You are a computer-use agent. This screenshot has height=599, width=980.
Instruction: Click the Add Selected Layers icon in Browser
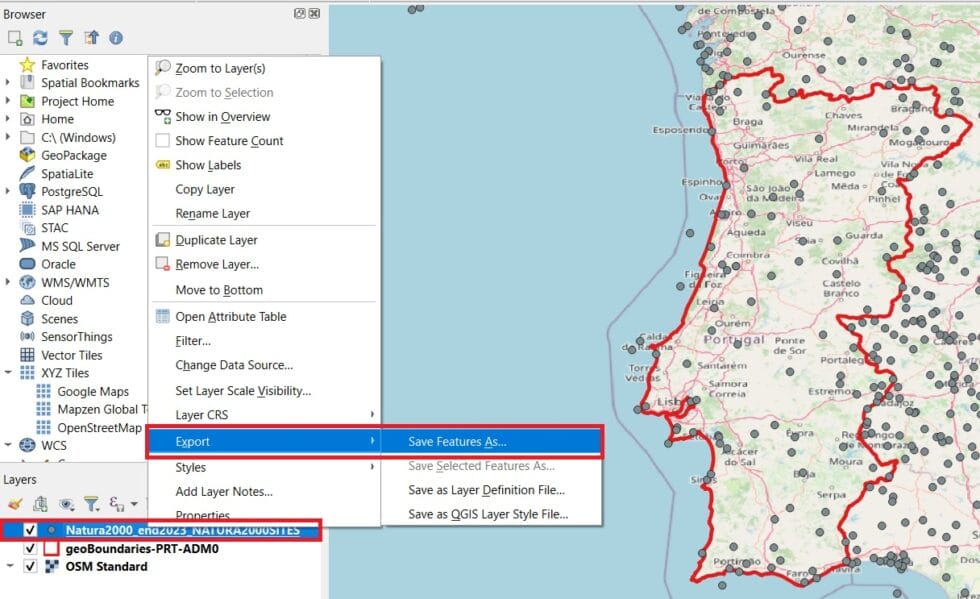[x=13, y=37]
